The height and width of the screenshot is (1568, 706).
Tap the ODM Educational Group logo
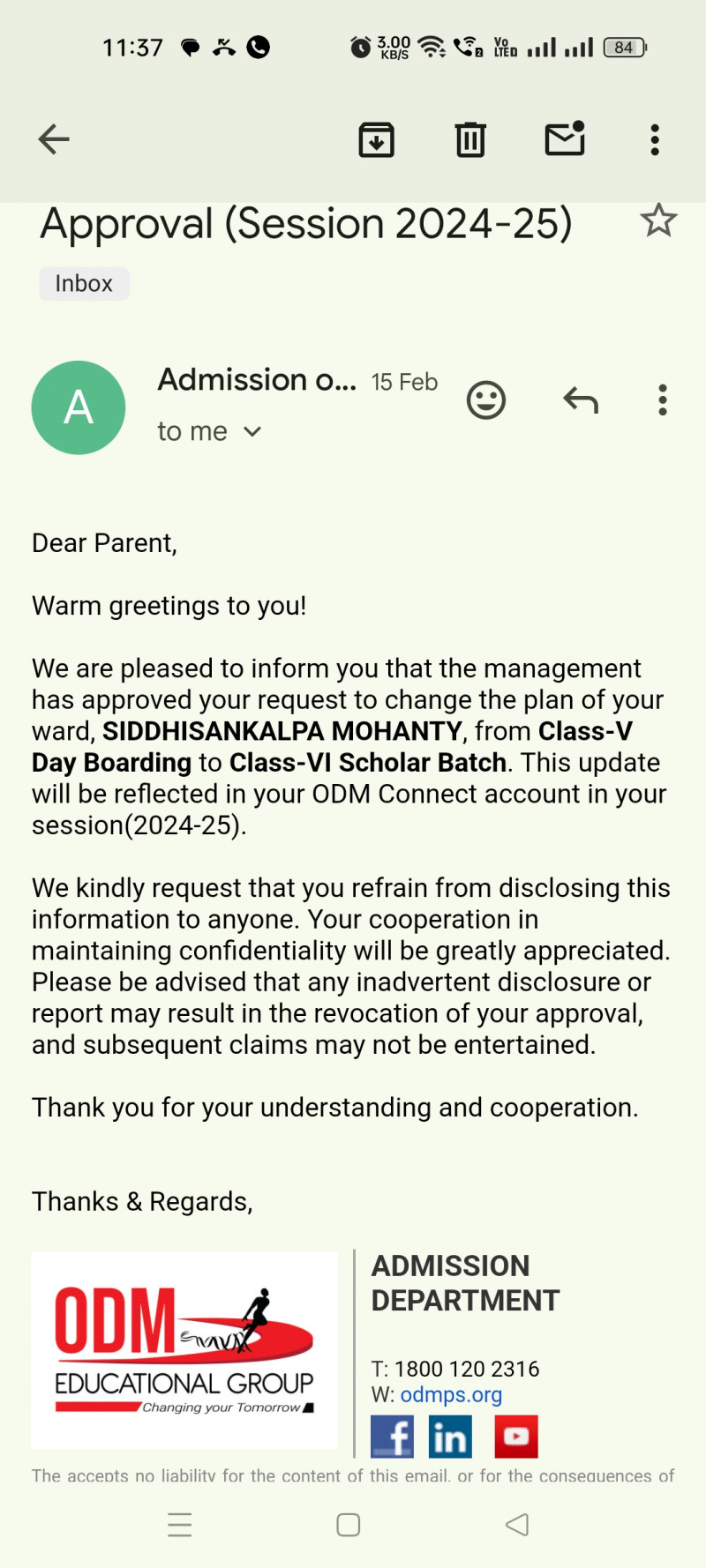(x=184, y=1349)
